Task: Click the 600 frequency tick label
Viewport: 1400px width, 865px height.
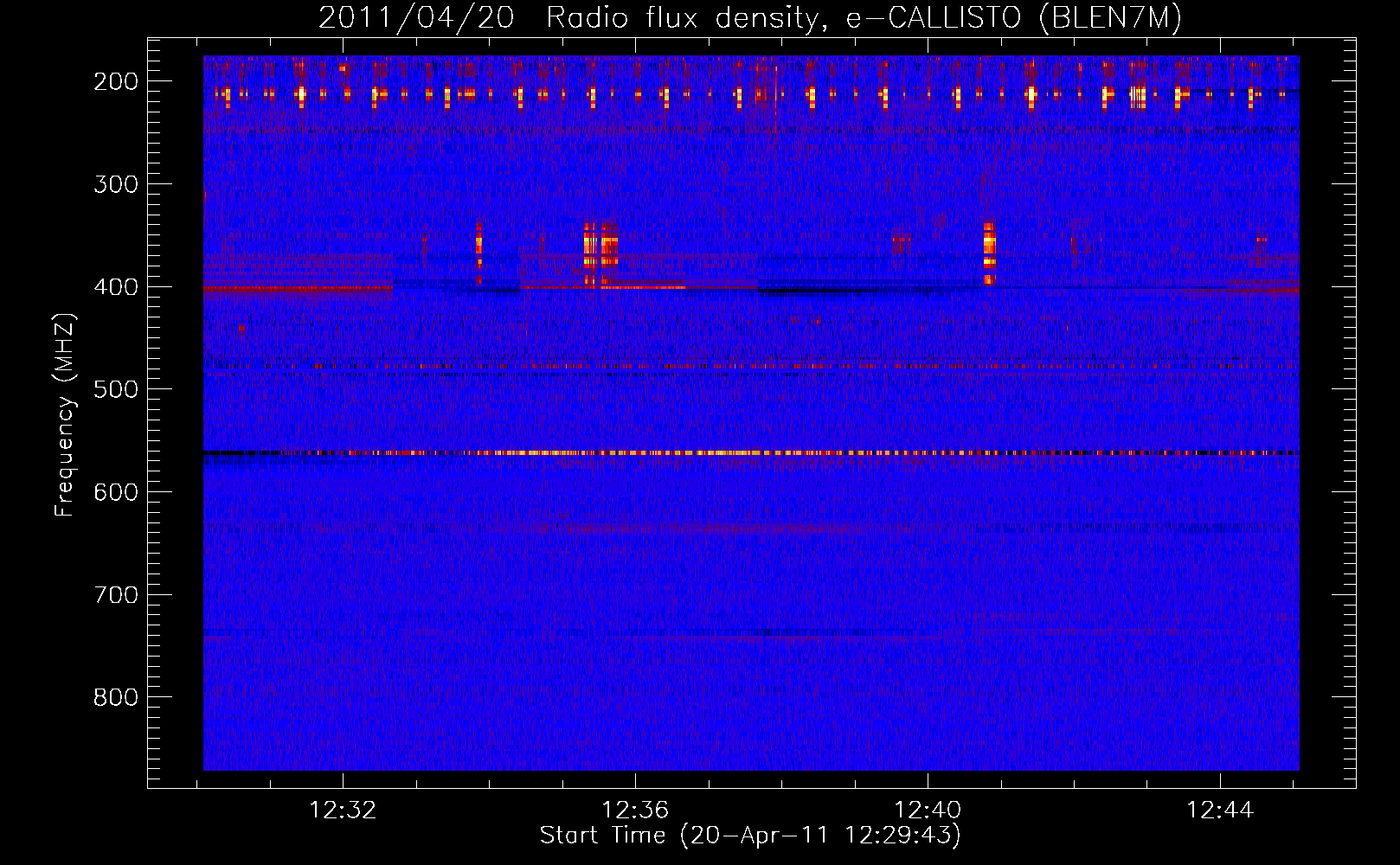Action: [116, 492]
